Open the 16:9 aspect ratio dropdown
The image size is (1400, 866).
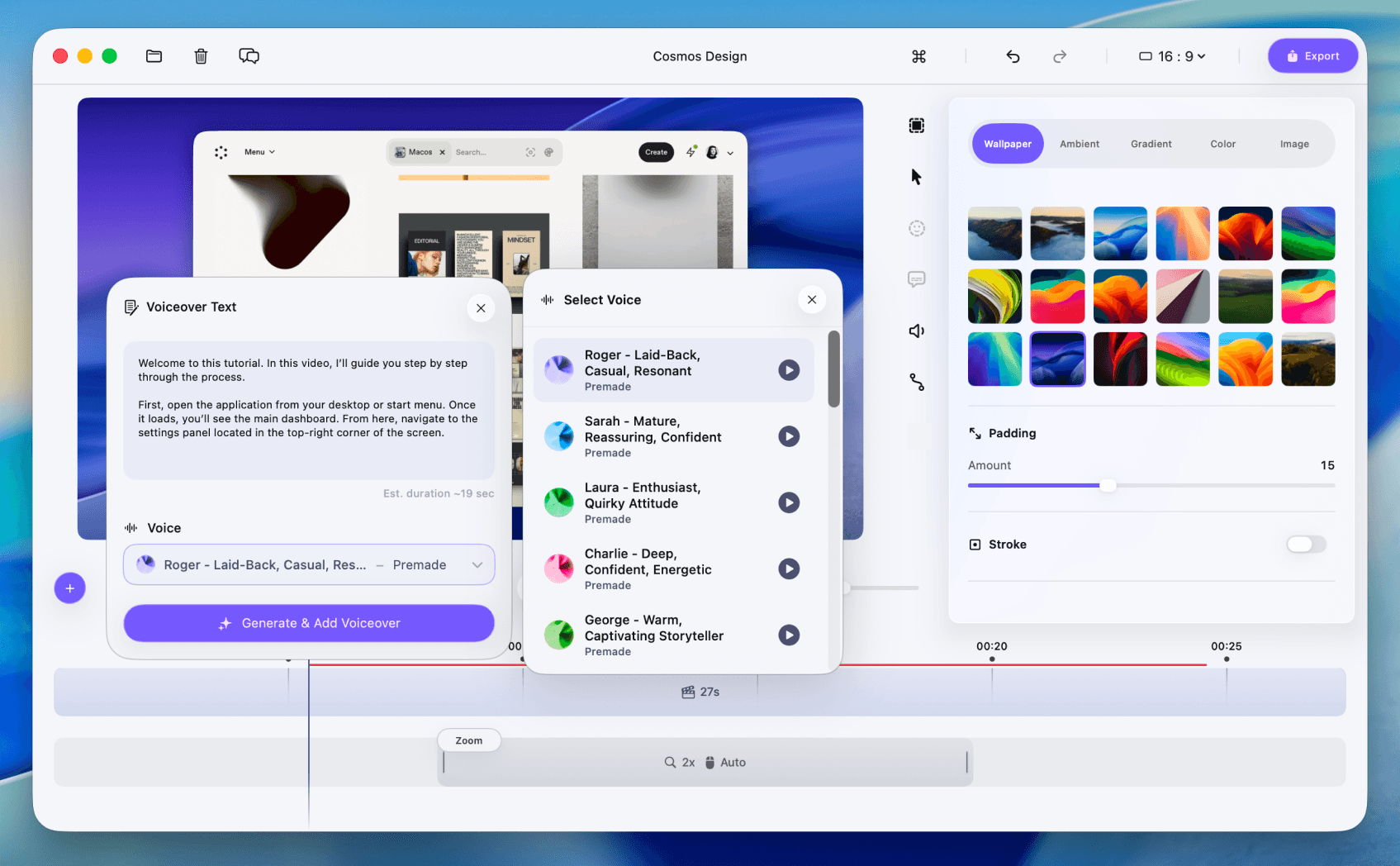(1171, 55)
